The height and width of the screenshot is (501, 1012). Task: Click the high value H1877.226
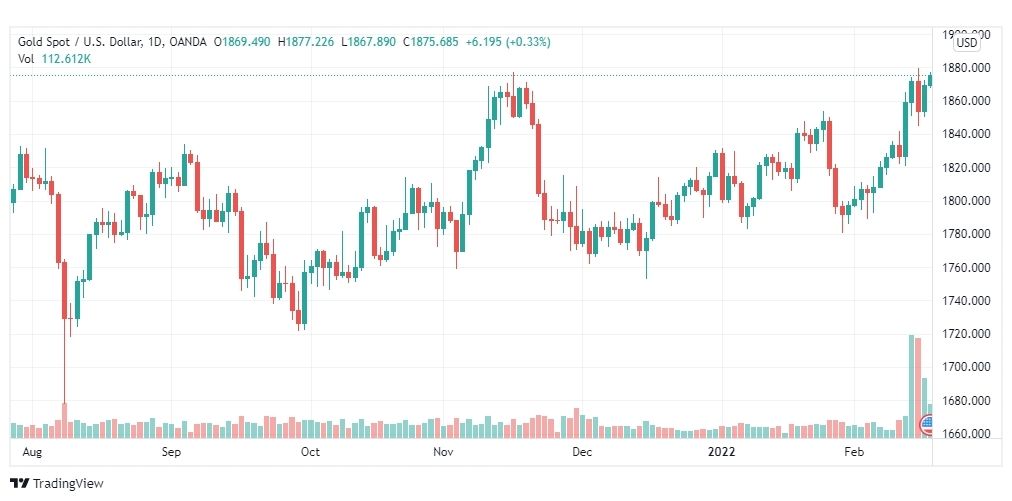click(306, 42)
